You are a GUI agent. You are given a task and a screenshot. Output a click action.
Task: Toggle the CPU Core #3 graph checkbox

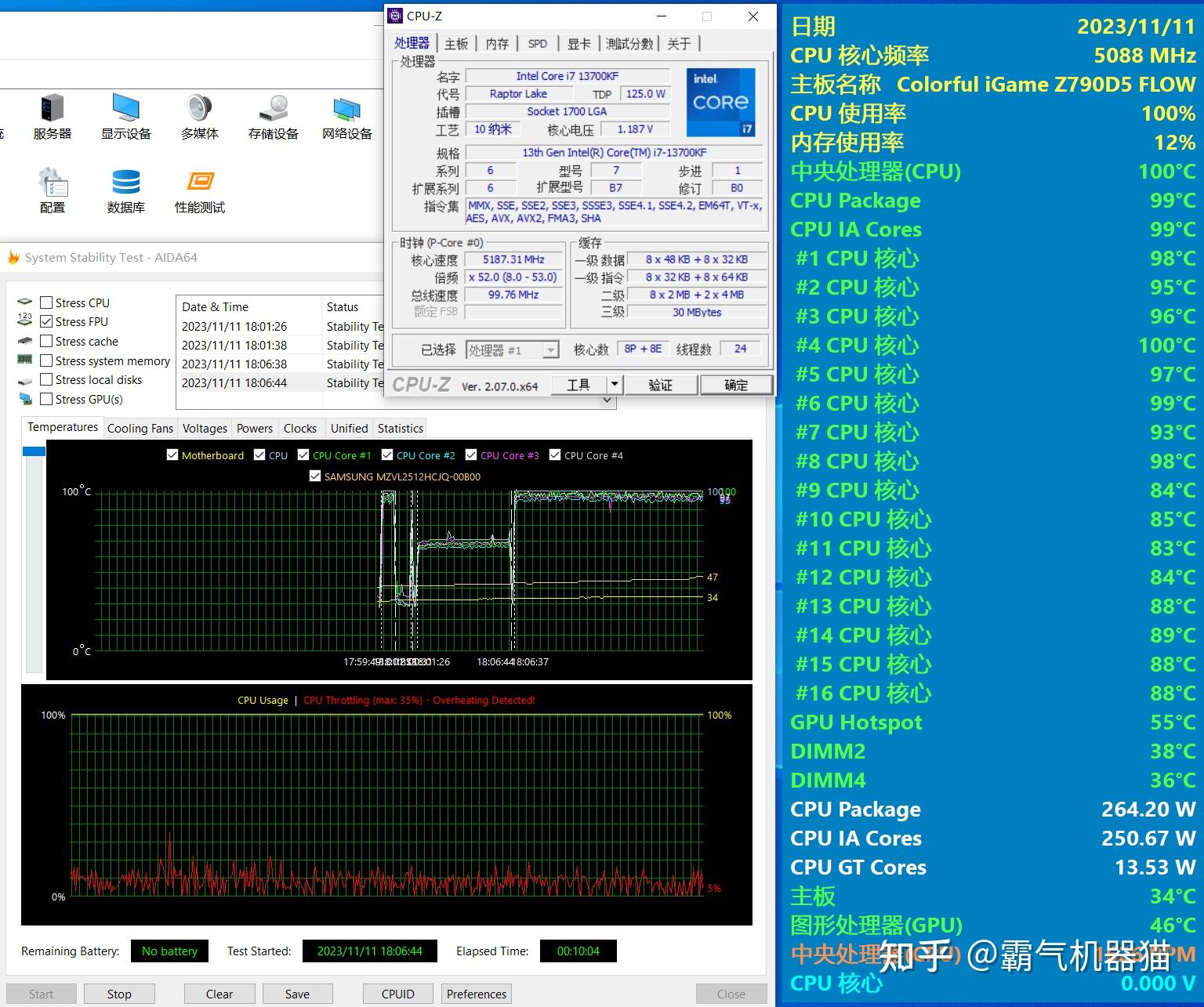pos(471,455)
